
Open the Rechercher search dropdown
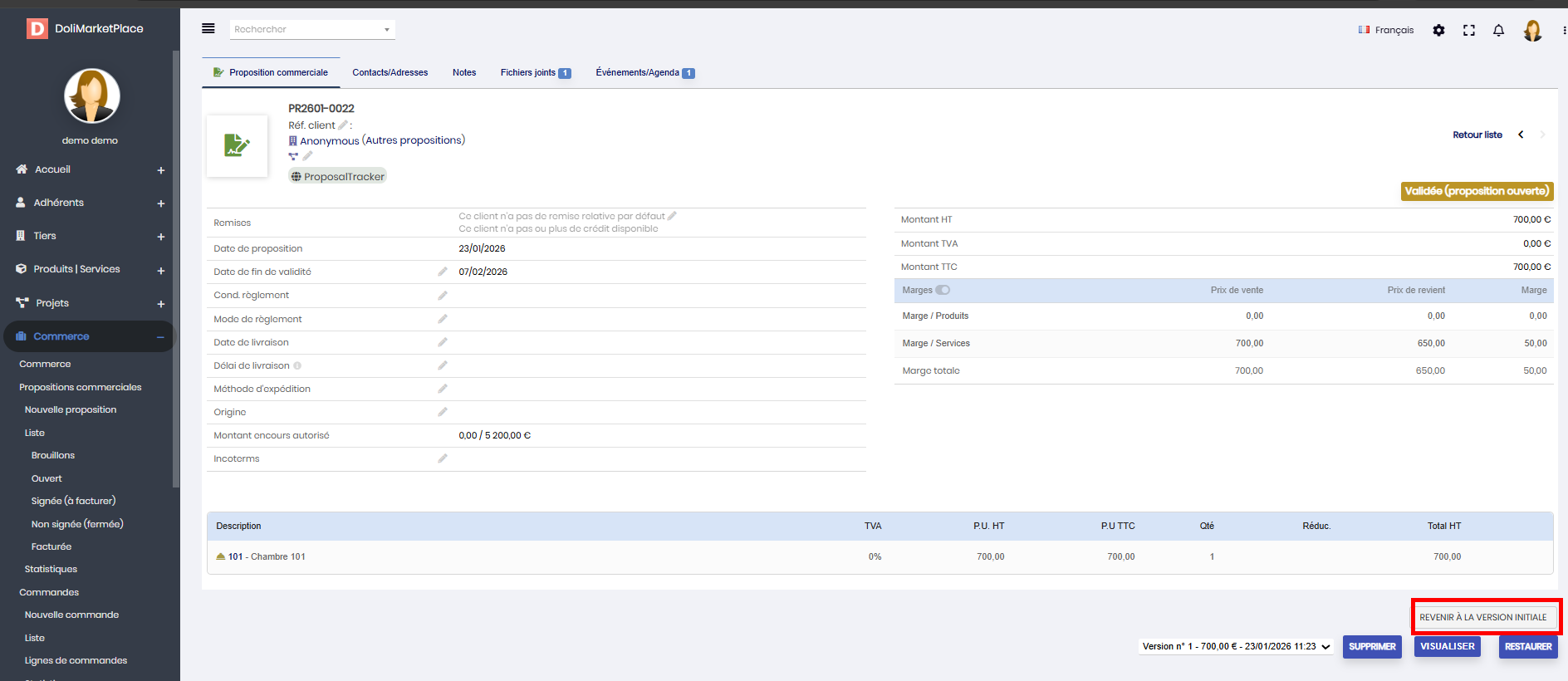pyautogui.click(x=312, y=29)
